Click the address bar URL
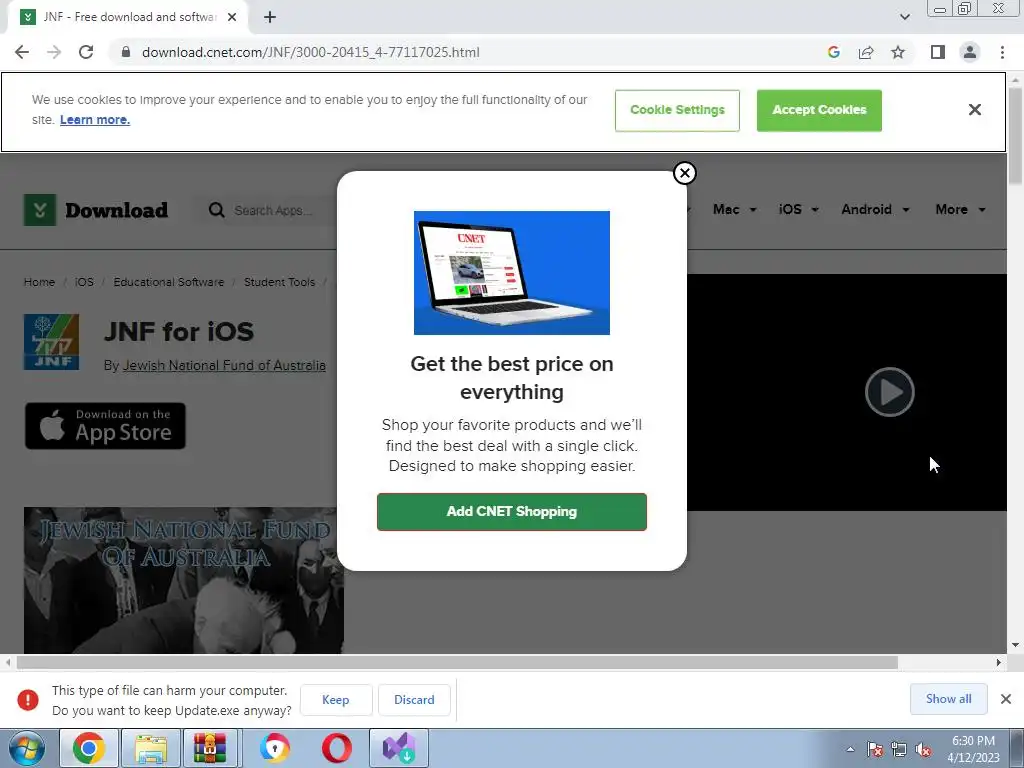 pos(310,52)
